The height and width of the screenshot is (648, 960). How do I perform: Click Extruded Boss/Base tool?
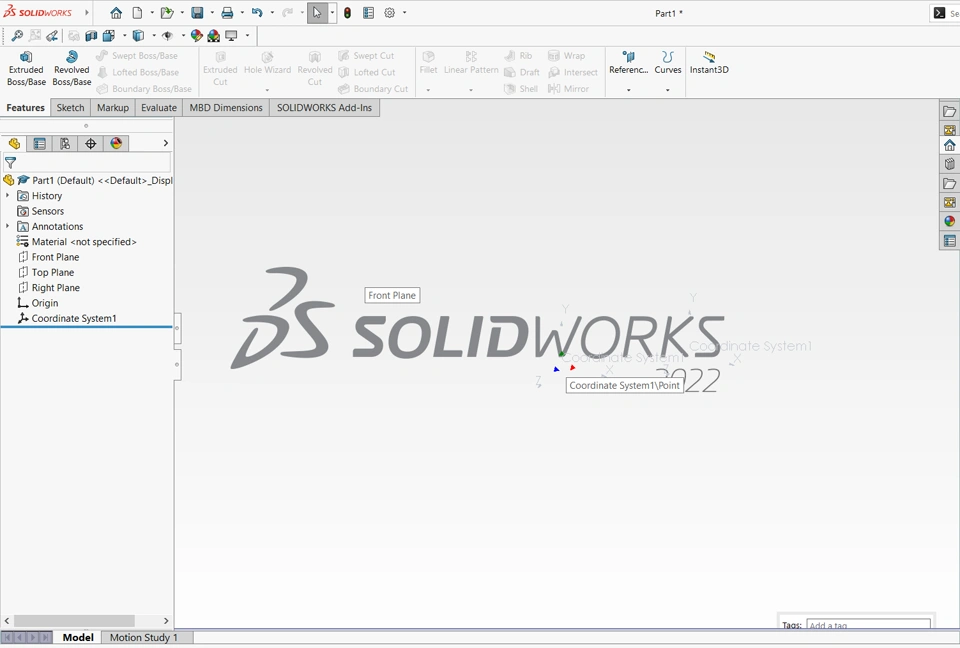[26, 69]
